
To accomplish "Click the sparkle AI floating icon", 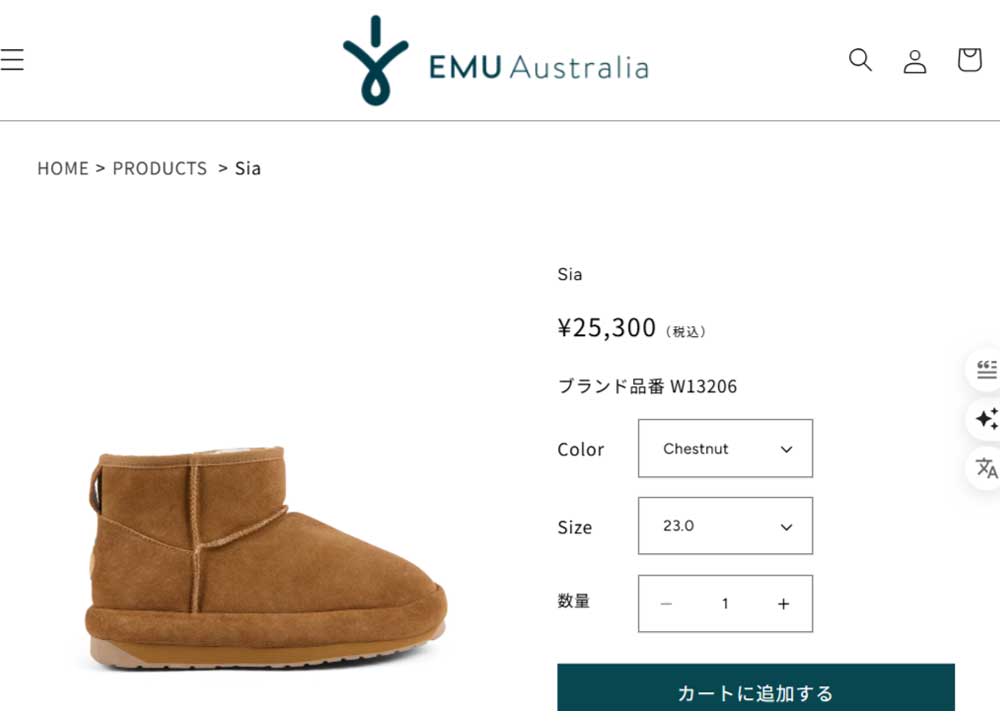I will click(x=986, y=418).
